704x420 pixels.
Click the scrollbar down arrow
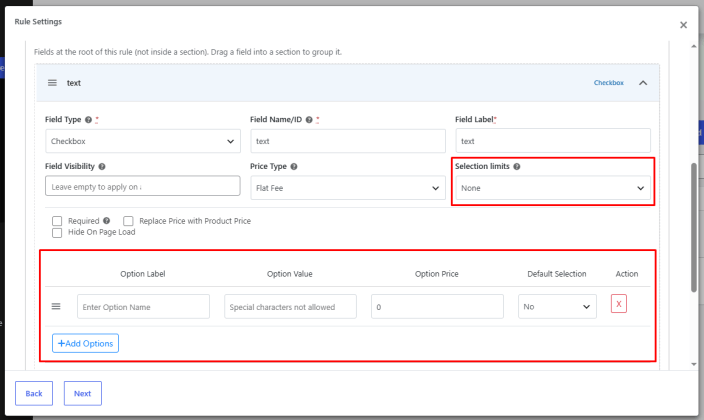click(x=694, y=364)
